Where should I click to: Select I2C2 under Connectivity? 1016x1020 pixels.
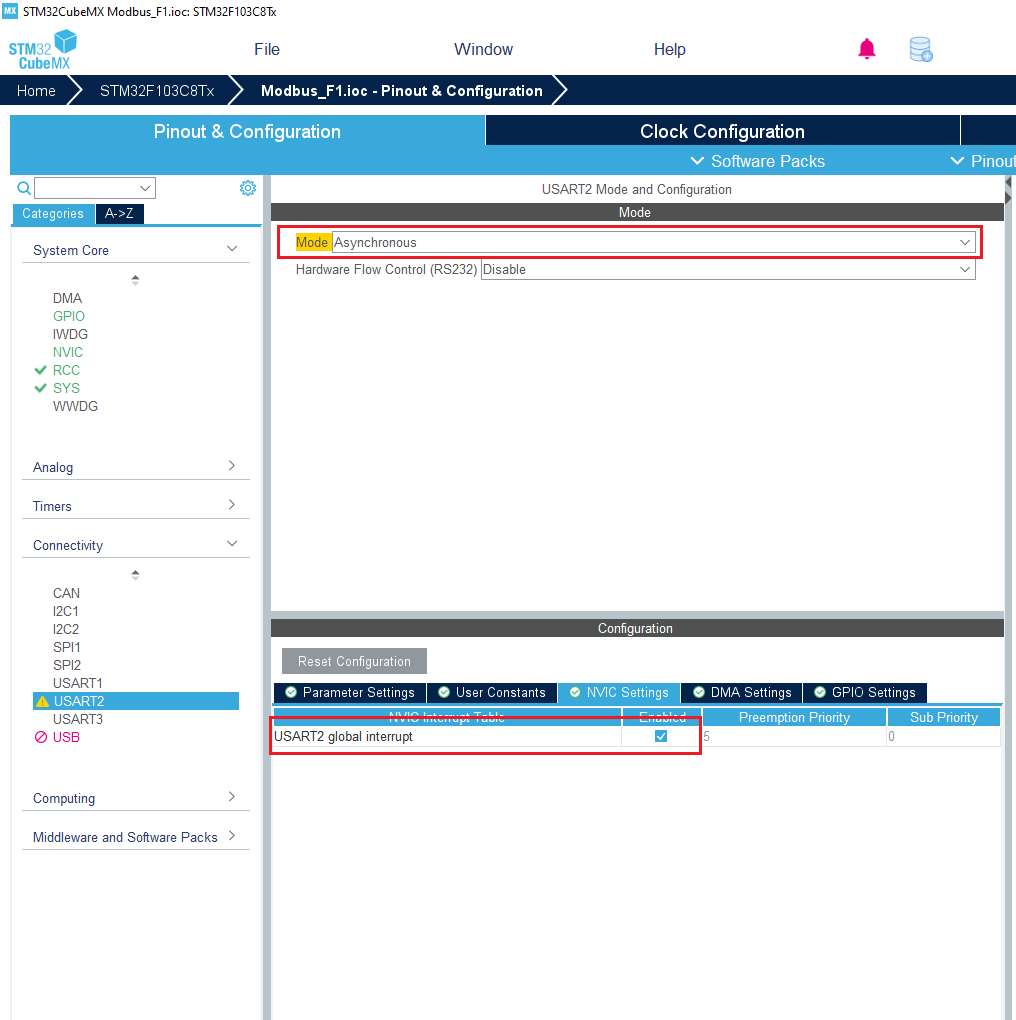click(x=66, y=629)
